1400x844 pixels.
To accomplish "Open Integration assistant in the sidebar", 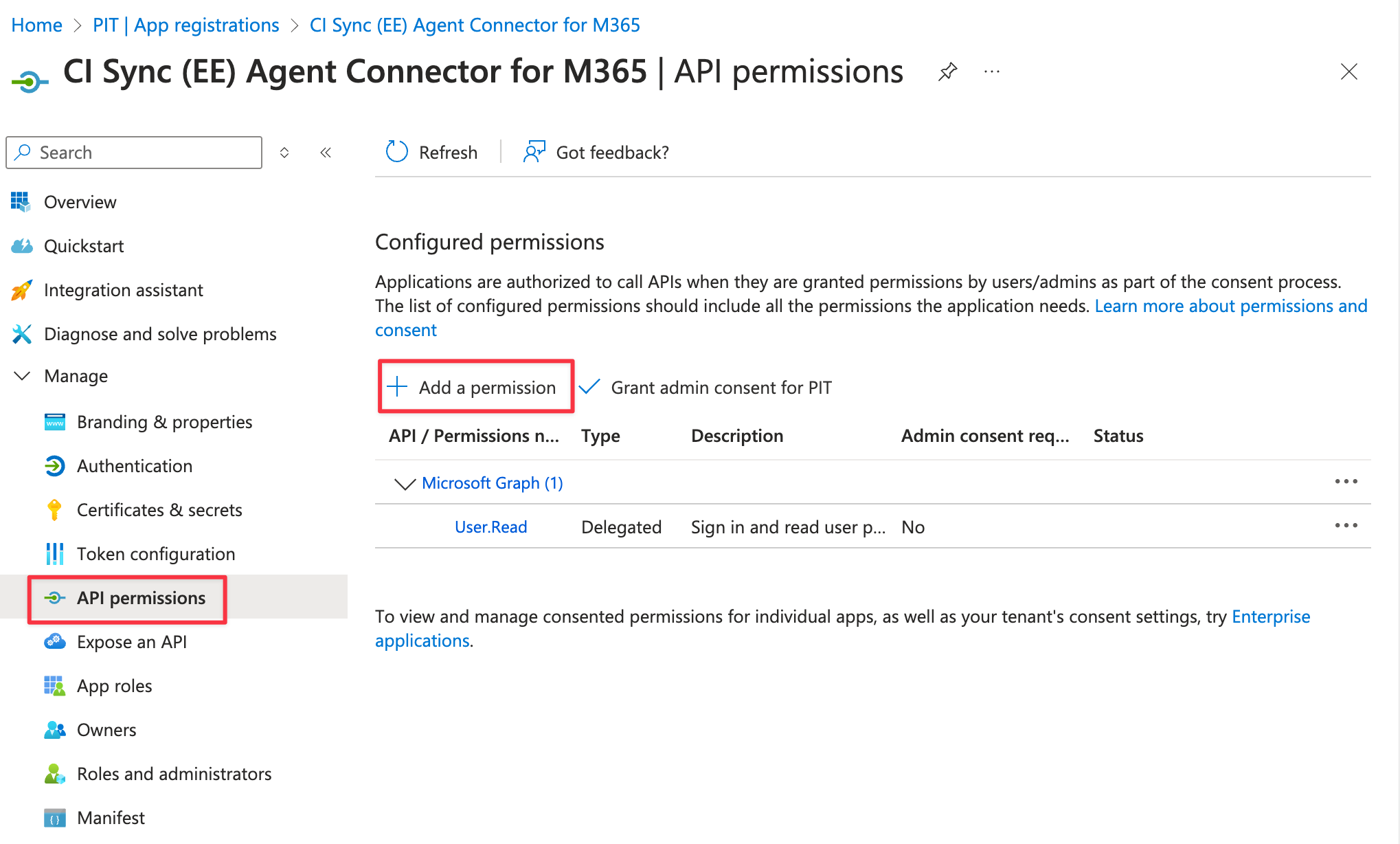I will click(124, 290).
